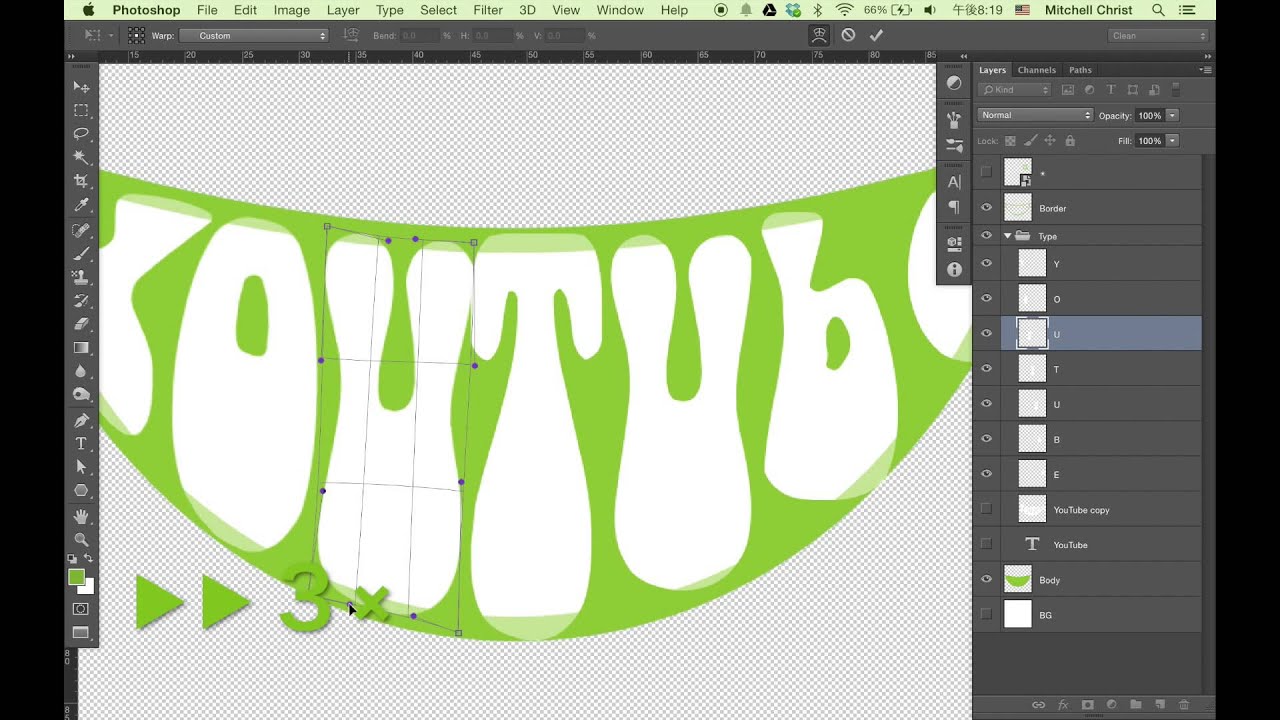This screenshot has width=1280, height=720.
Task: Click the Opacity value field
Action: pyautogui.click(x=1149, y=116)
